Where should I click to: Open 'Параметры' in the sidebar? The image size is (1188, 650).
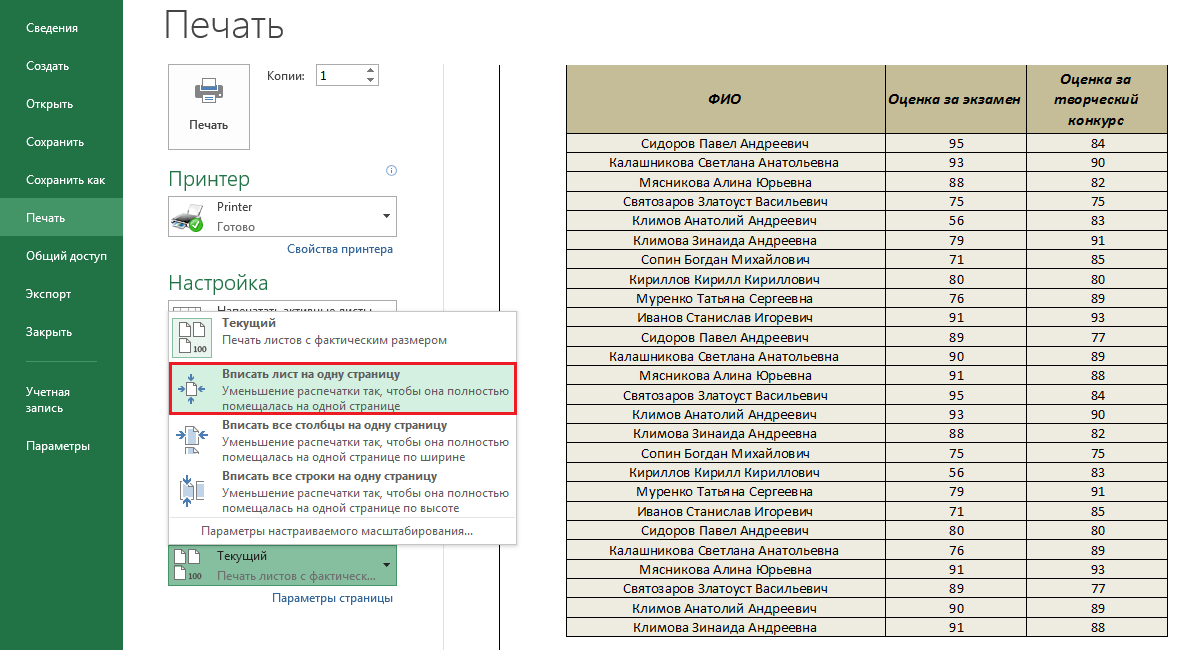58,446
